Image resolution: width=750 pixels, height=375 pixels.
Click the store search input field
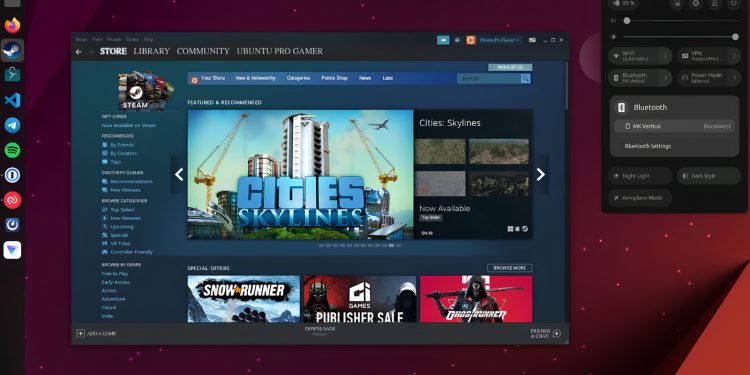coord(489,78)
